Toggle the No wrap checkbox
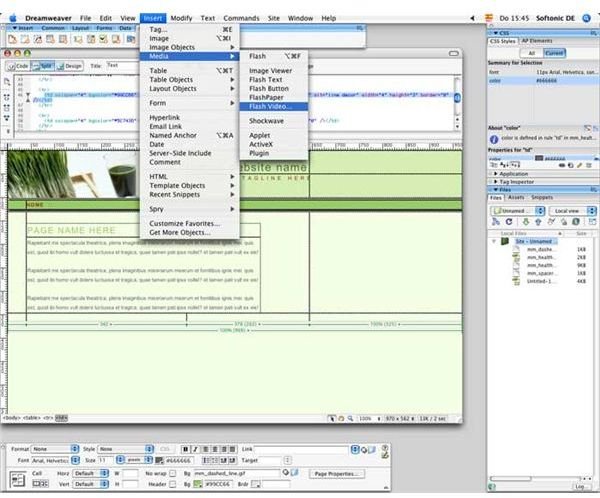 tap(173, 474)
